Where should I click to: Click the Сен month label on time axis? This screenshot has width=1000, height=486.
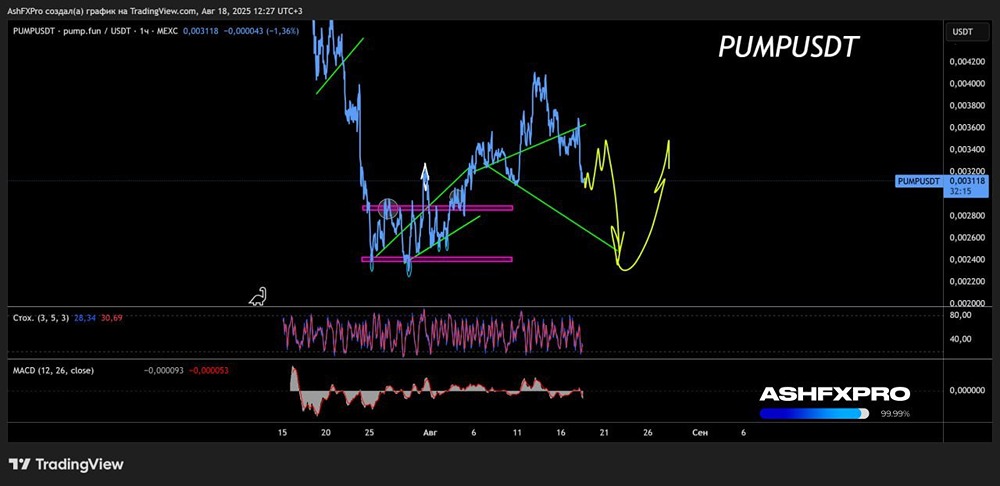coord(700,432)
